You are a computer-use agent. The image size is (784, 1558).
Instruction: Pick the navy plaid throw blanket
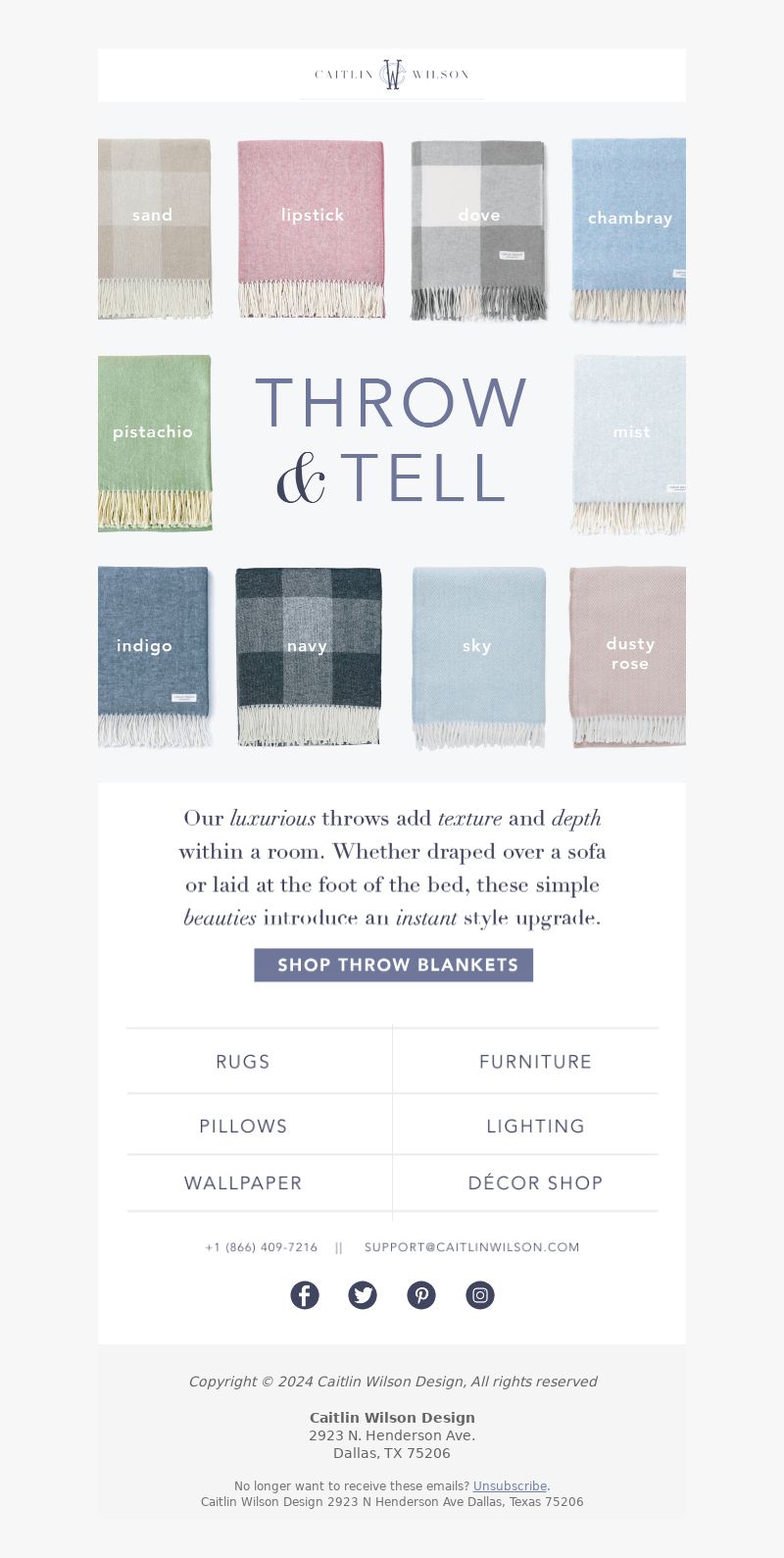[308, 656]
